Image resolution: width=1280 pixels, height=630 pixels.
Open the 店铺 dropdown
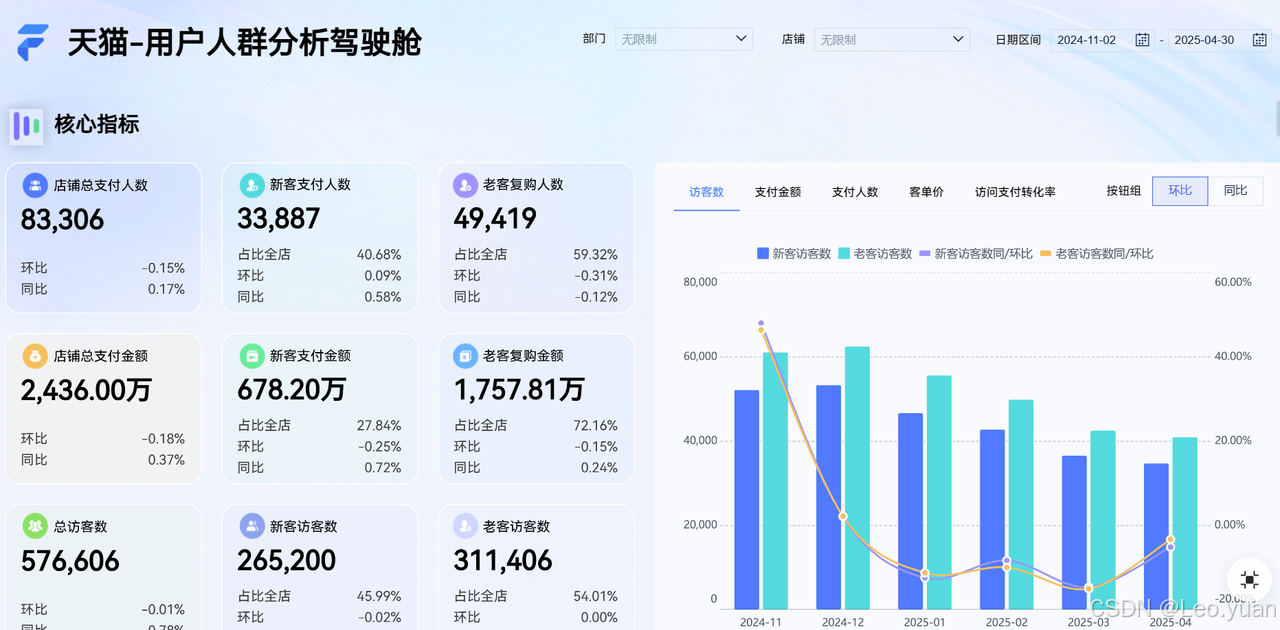point(892,39)
